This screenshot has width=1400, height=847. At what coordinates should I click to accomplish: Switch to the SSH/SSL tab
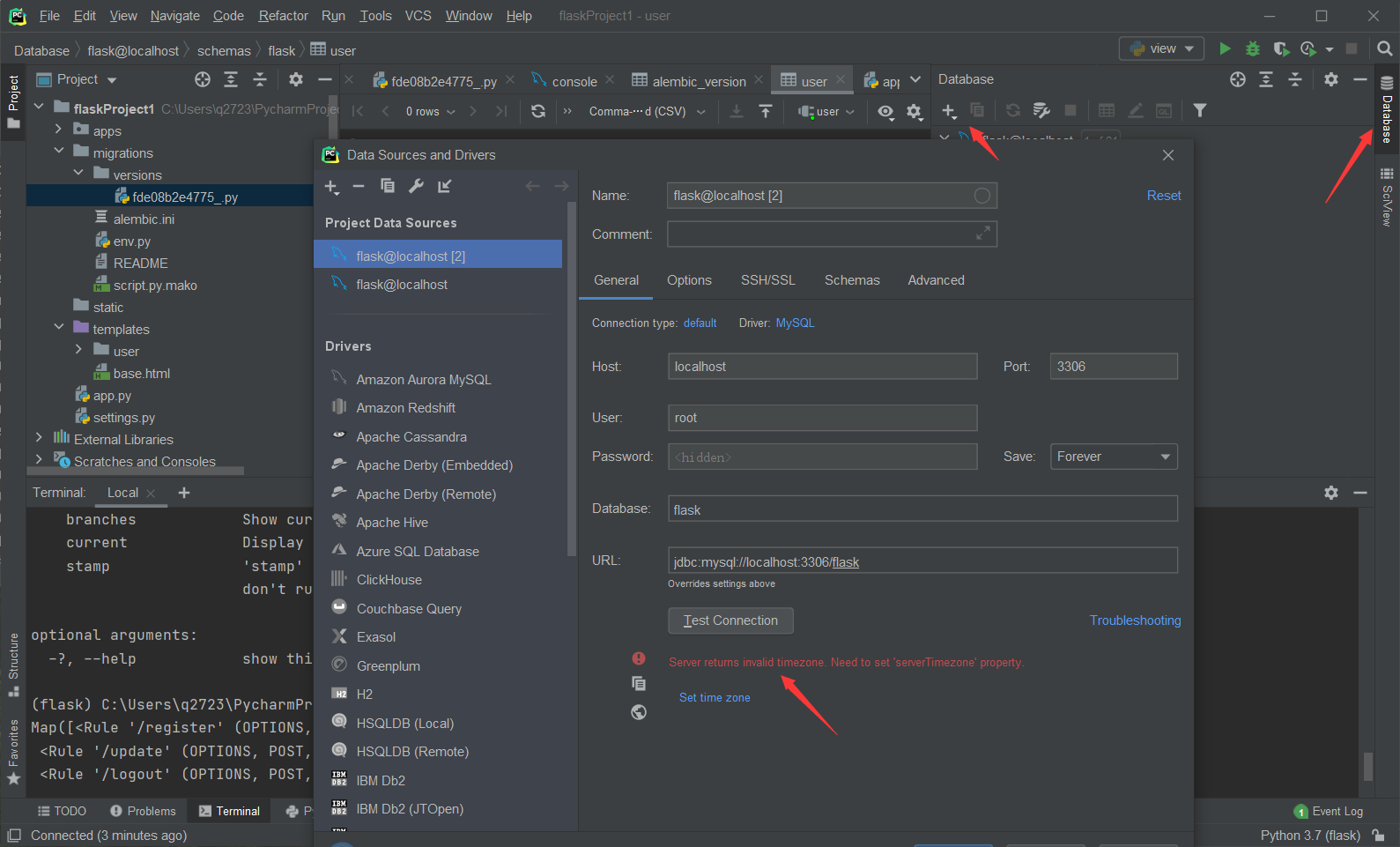point(767,280)
